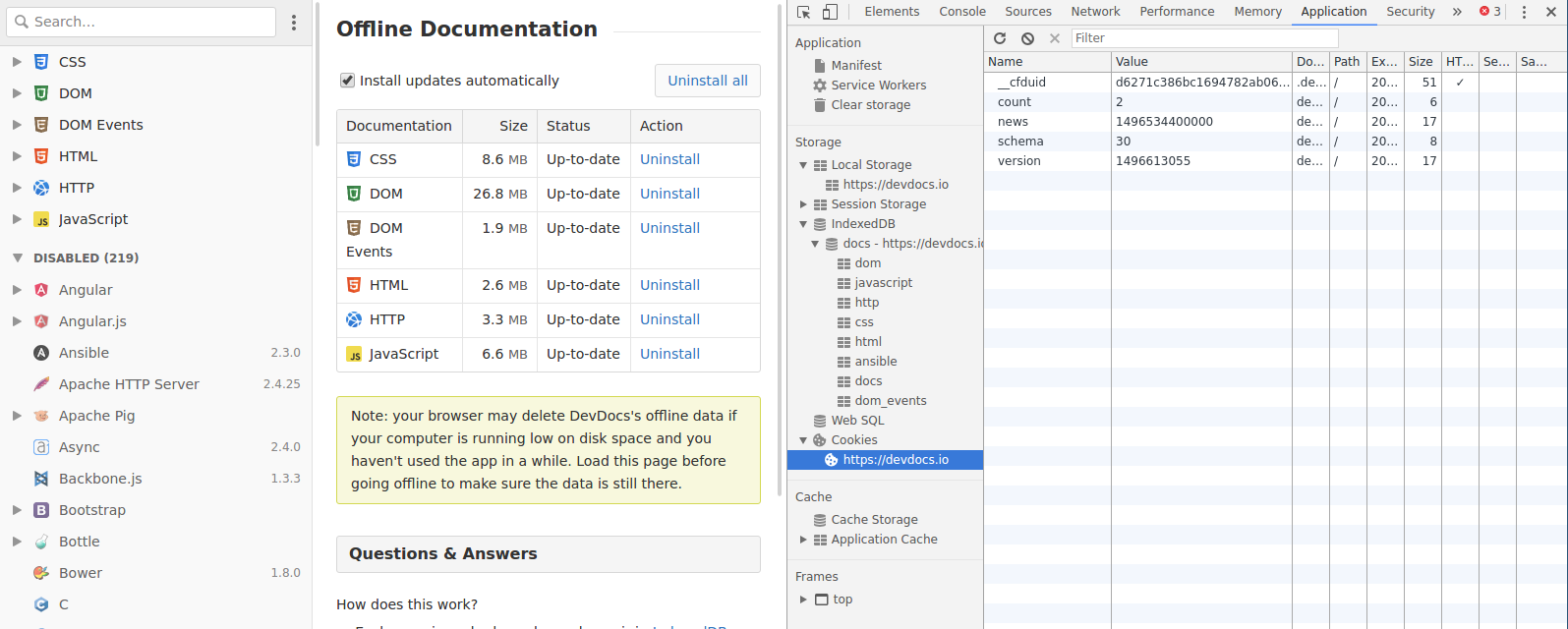Viewport: 1568px width, 629px height.
Task: Expand the Session Storage tree node
Action: click(803, 204)
